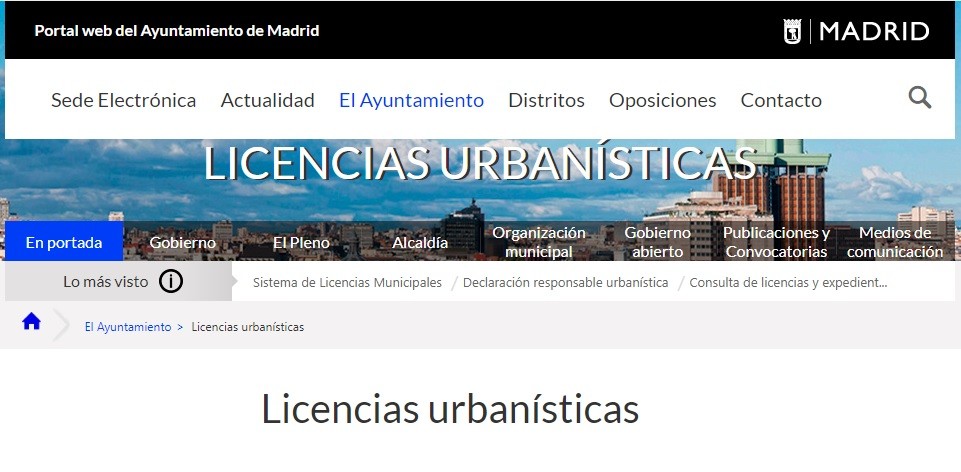Click the LICENCIAS URBANÍSTICAS banner title
Screen dimensions: 961x472
[x=479, y=163]
